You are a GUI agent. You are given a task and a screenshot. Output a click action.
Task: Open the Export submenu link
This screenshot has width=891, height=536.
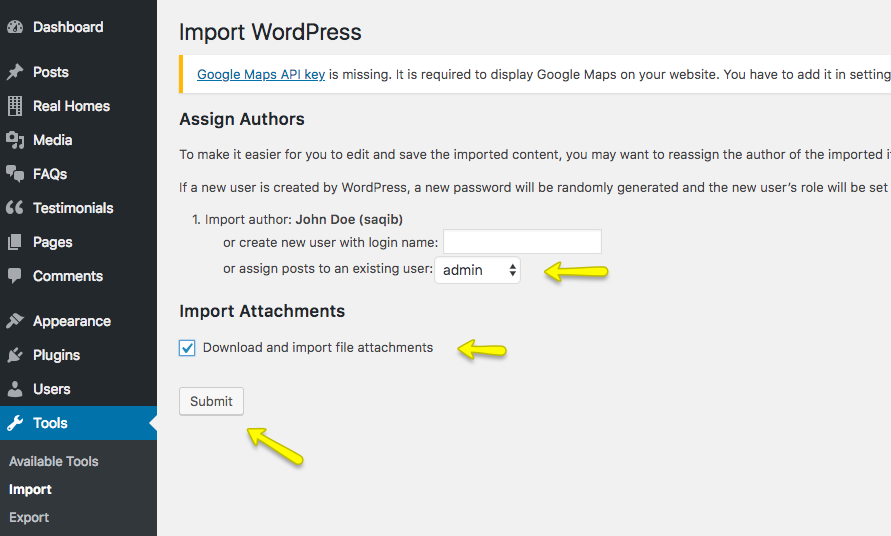coord(29,517)
